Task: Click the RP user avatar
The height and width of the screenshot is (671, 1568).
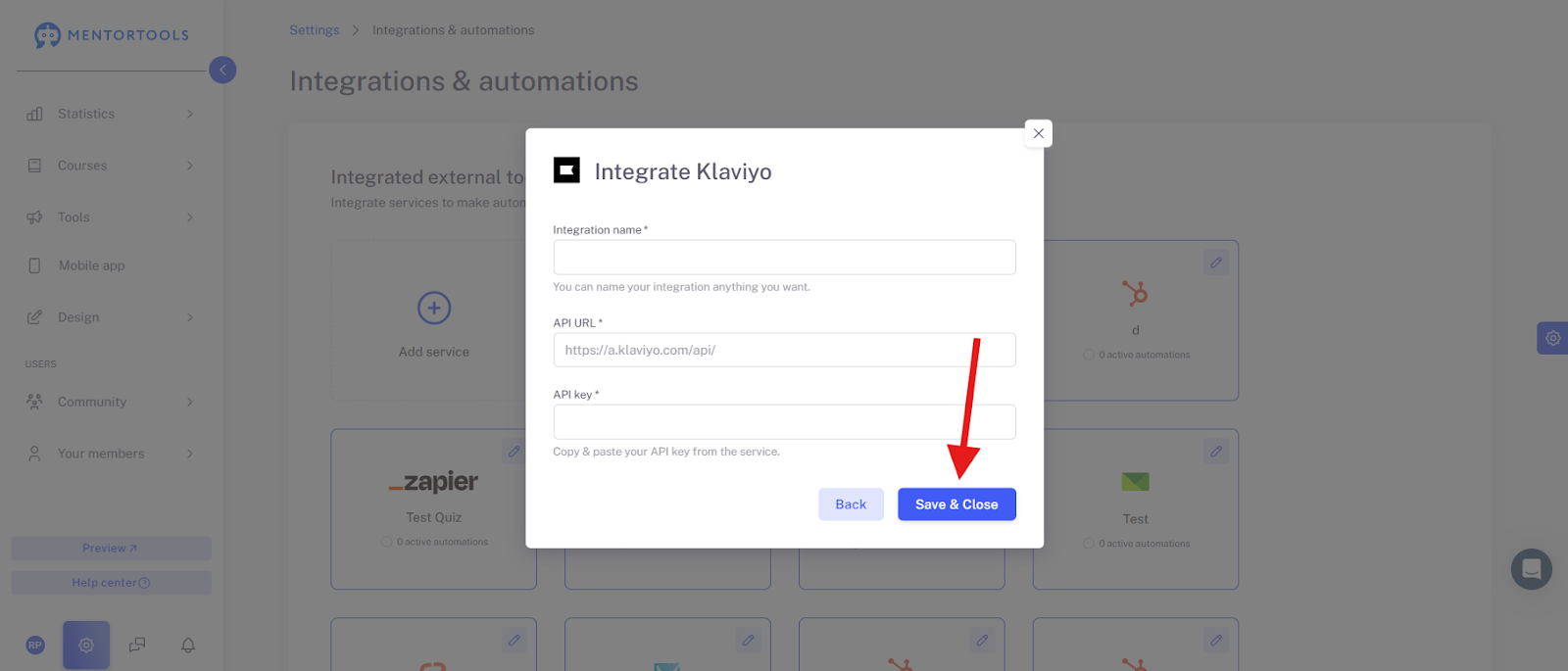Action: pos(35,646)
